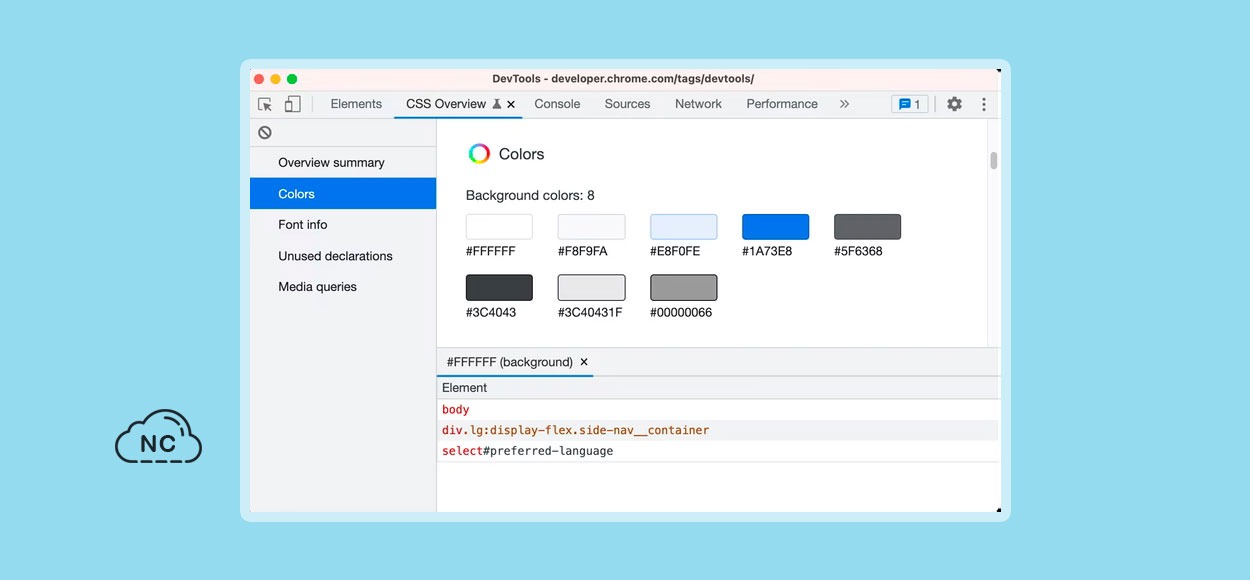The width and height of the screenshot is (1250, 580).
Task: Show more tabs with the chevron
Action: tap(844, 104)
